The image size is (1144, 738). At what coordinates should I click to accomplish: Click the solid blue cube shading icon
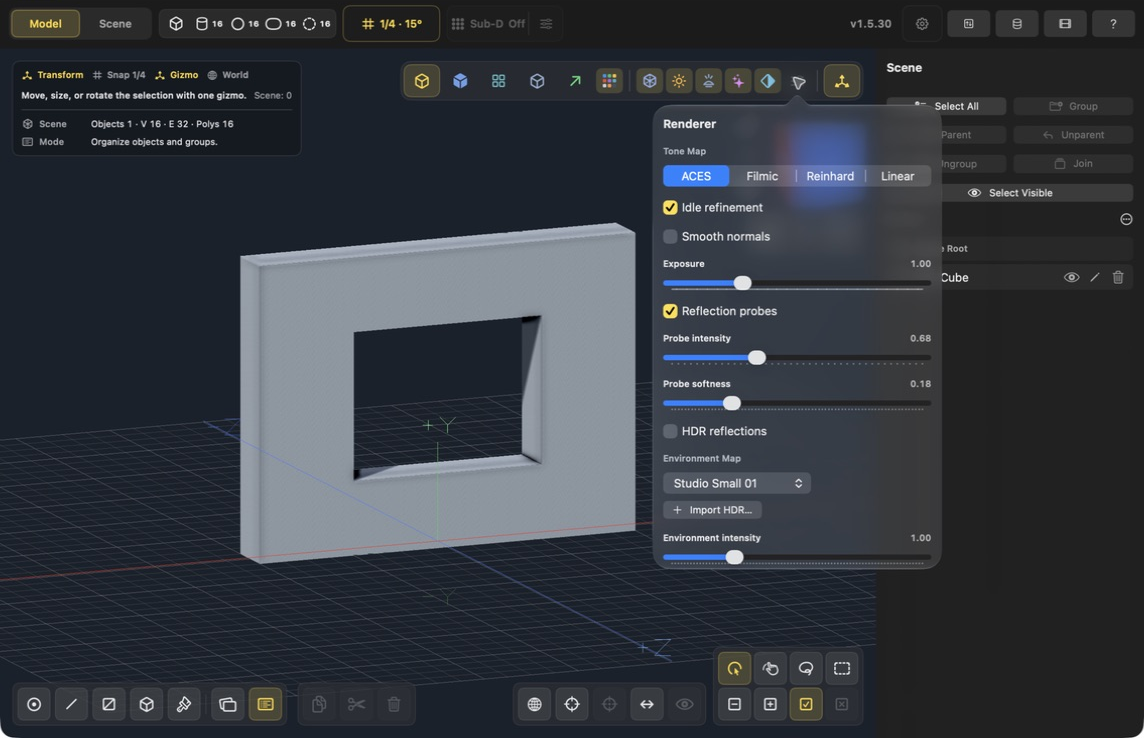[460, 81]
